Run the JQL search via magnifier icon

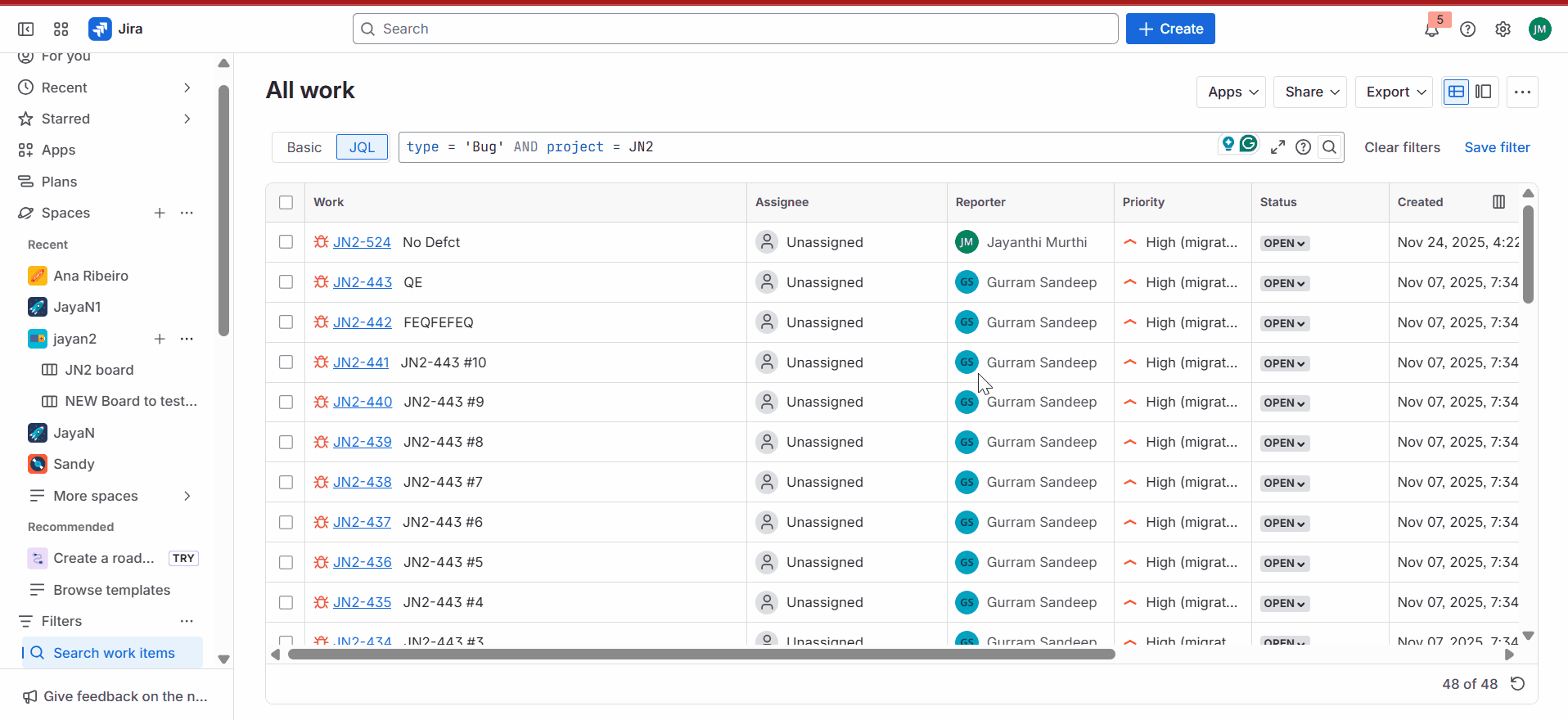click(x=1330, y=147)
